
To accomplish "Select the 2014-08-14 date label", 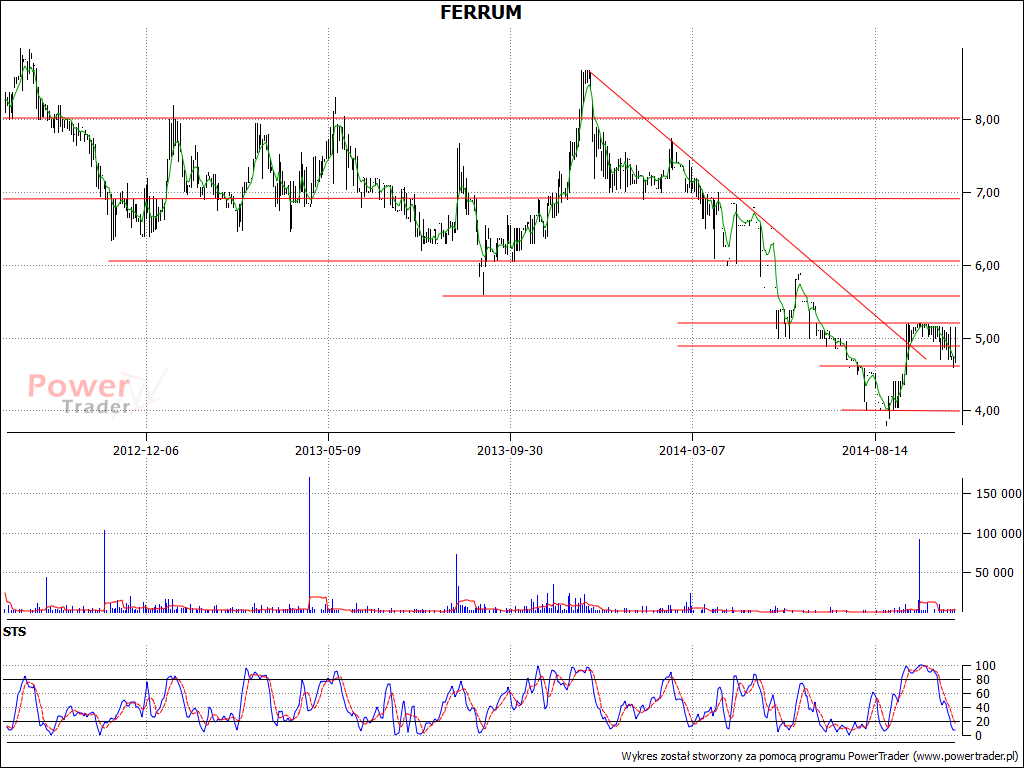I will click(874, 451).
